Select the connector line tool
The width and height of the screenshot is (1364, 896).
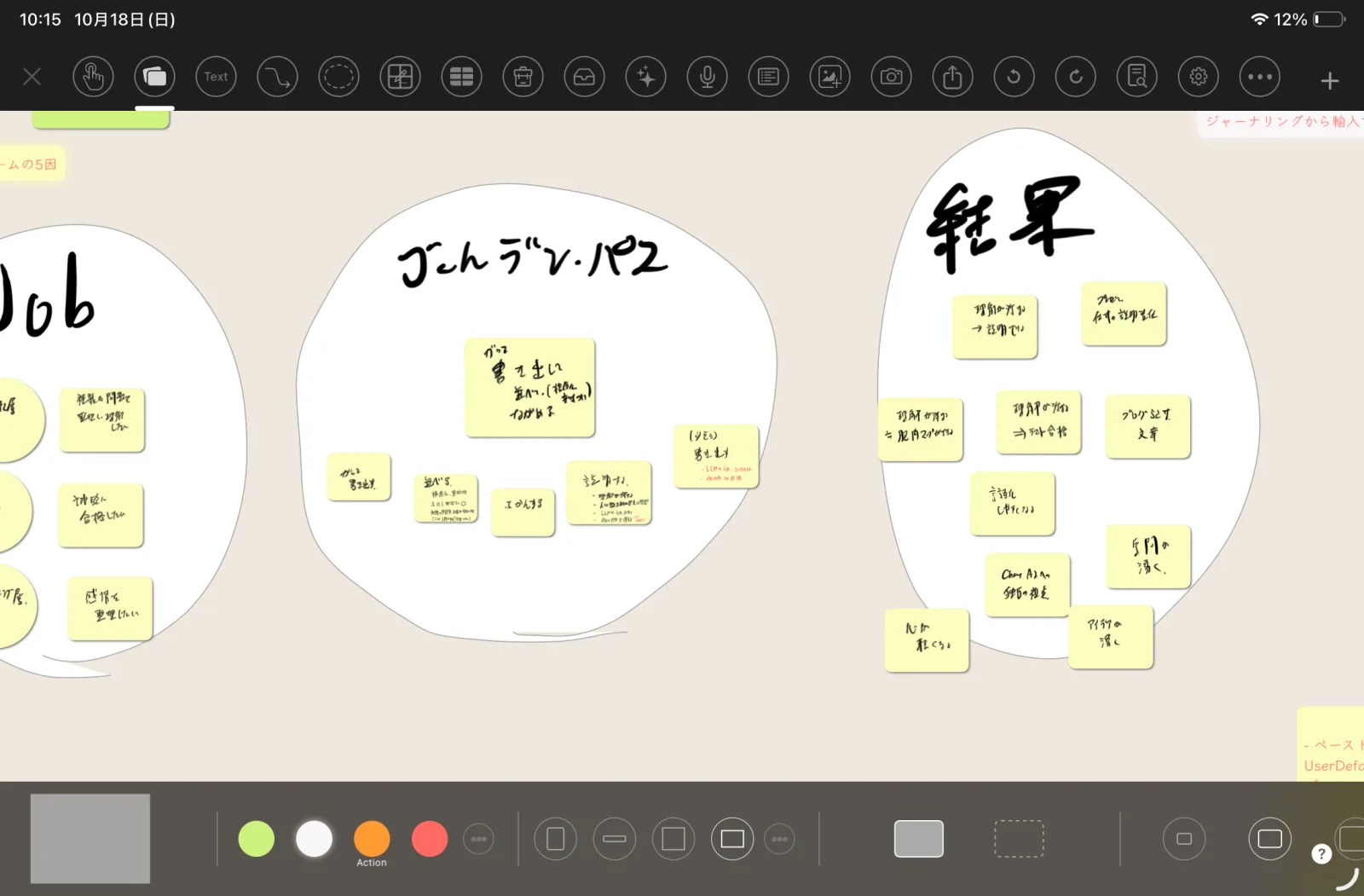point(277,77)
